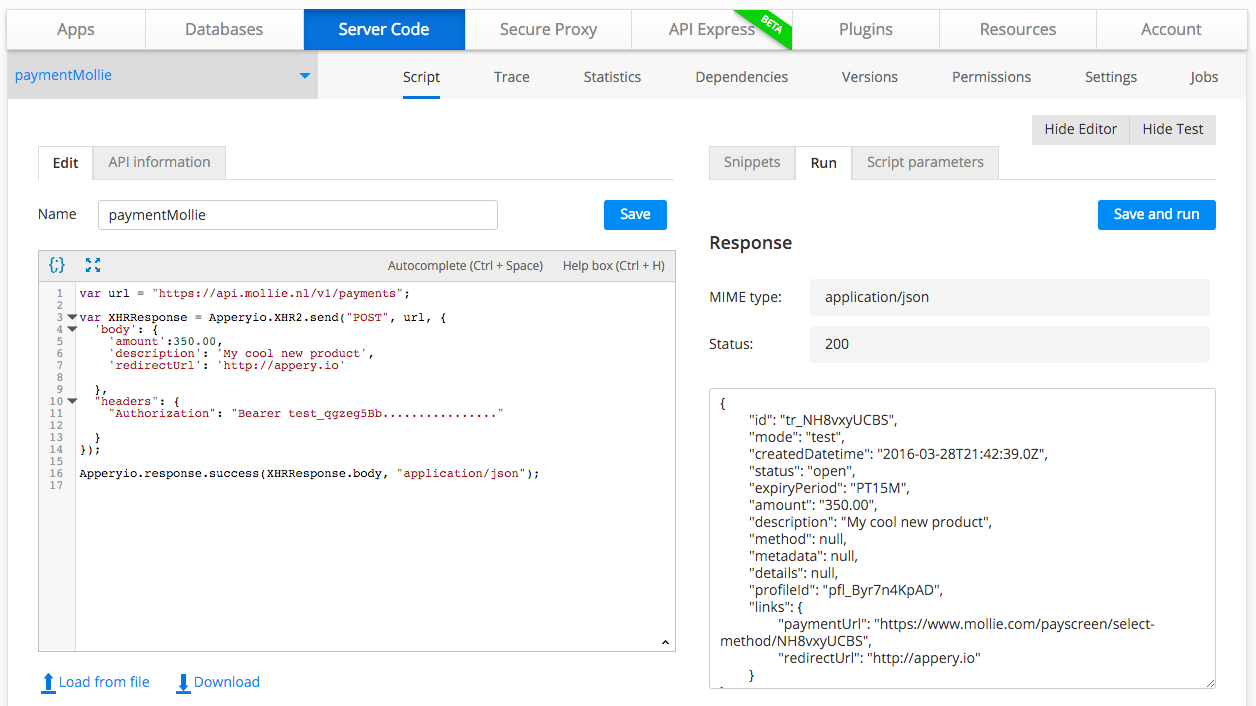Click the code format braces icon
Viewport: 1256px width, 706px height.
pos(57,265)
